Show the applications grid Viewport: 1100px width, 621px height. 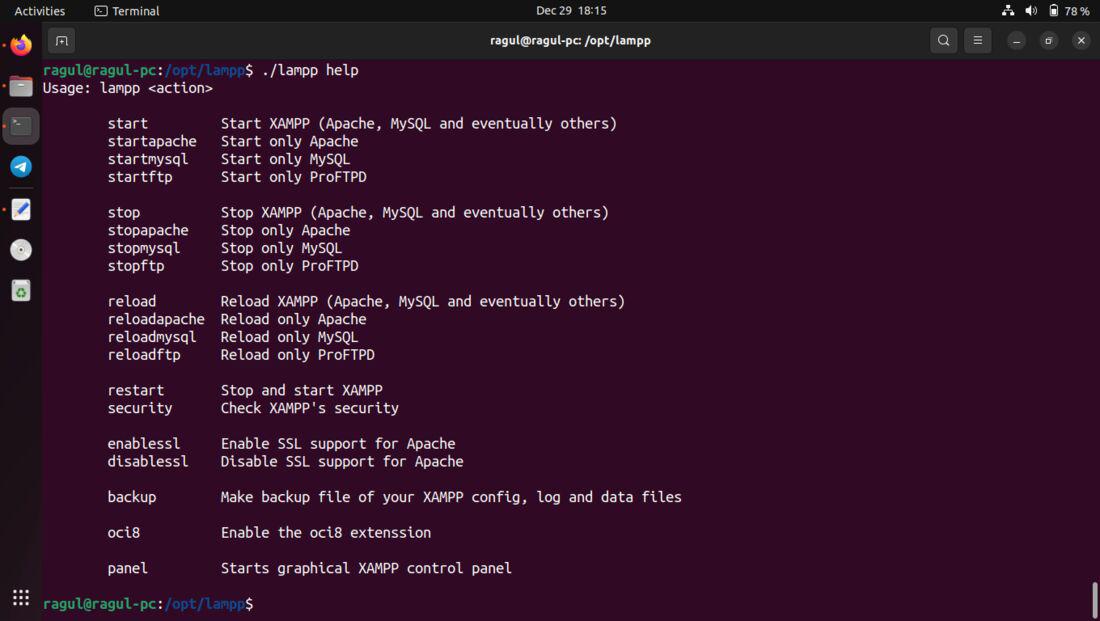click(x=21, y=597)
